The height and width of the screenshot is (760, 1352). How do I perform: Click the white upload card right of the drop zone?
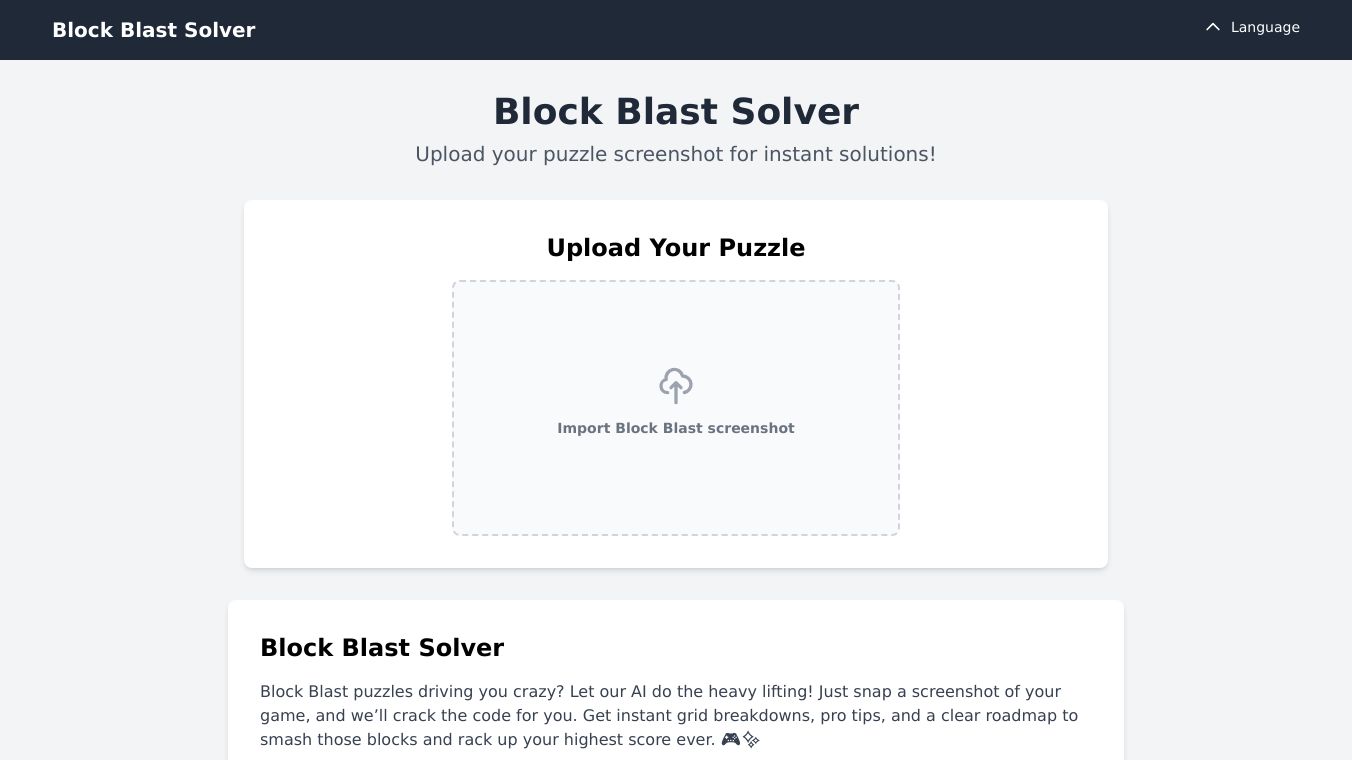(1003, 400)
